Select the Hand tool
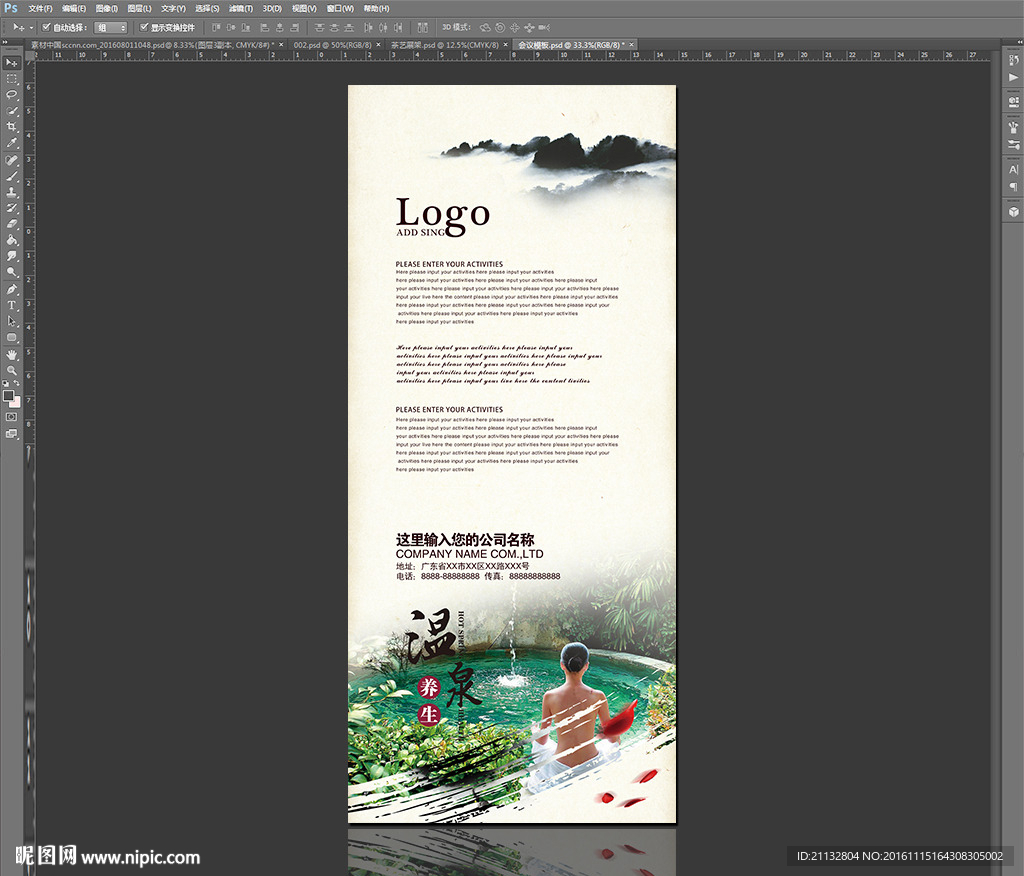Viewport: 1024px width, 876px height. 12,355
